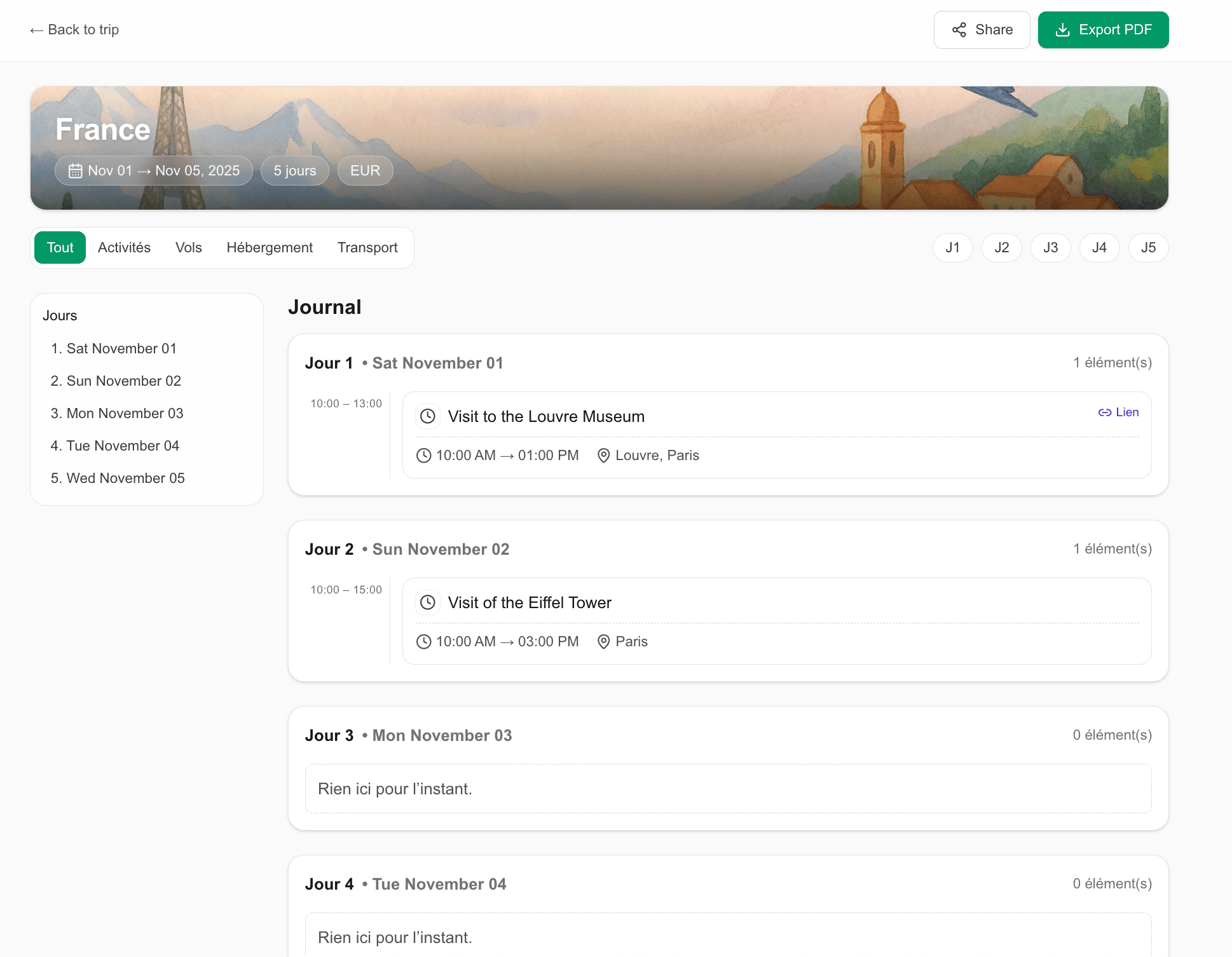Click the clock icon beside Louvre Museum title
Image resolution: width=1232 pixels, height=957 pixels.
point(428,416)
